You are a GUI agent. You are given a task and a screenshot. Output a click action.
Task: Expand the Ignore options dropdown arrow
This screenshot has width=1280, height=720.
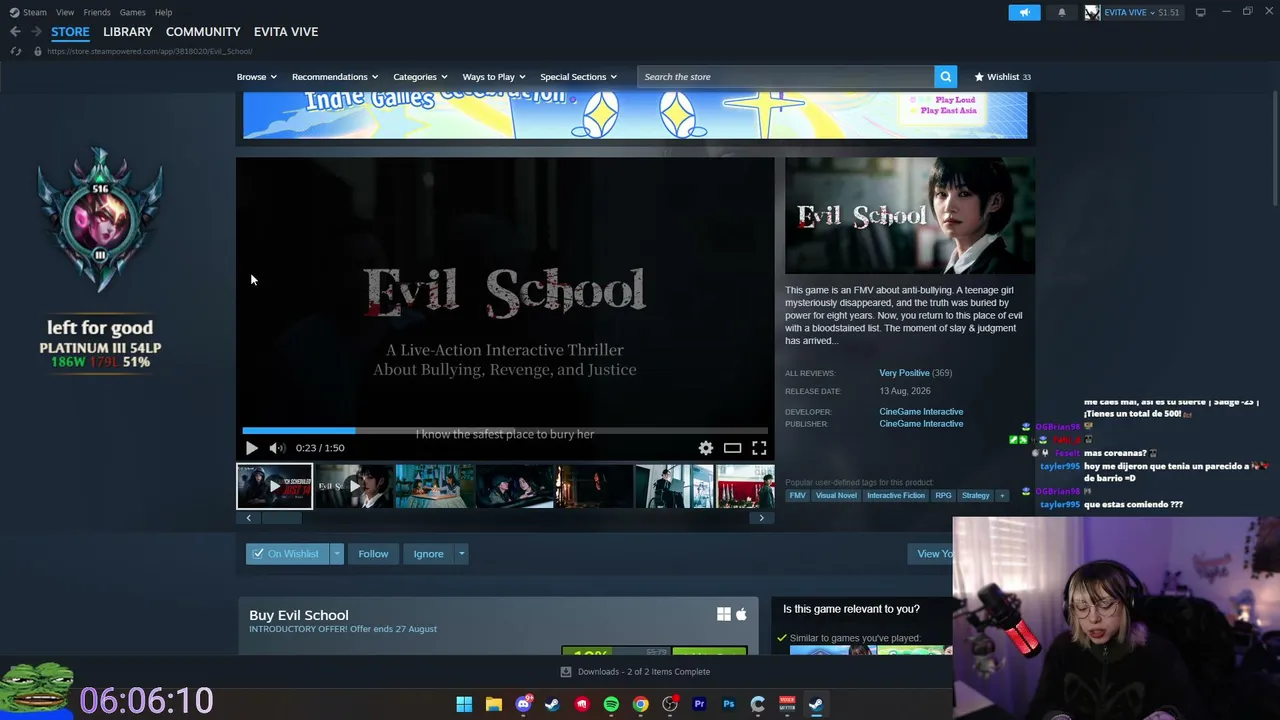[461, 554]
